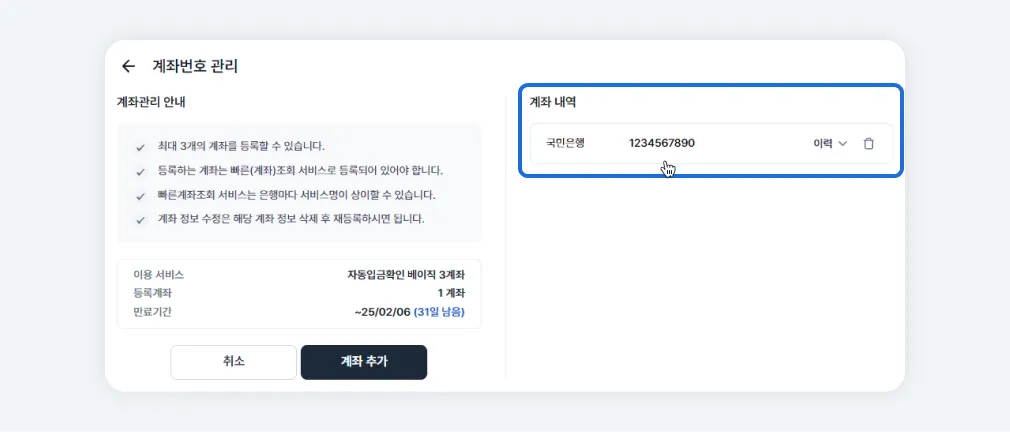1010x432 pixels.
Task: Click account number 1234567890
Action: (661, 143)
